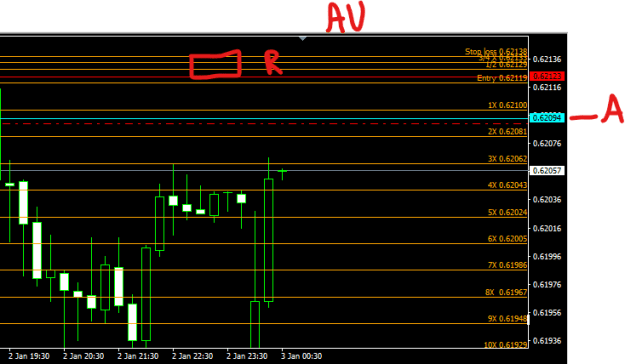Click the chart shift triangle marker
This screenshot has width=625, height=364.
coord(303,39)
